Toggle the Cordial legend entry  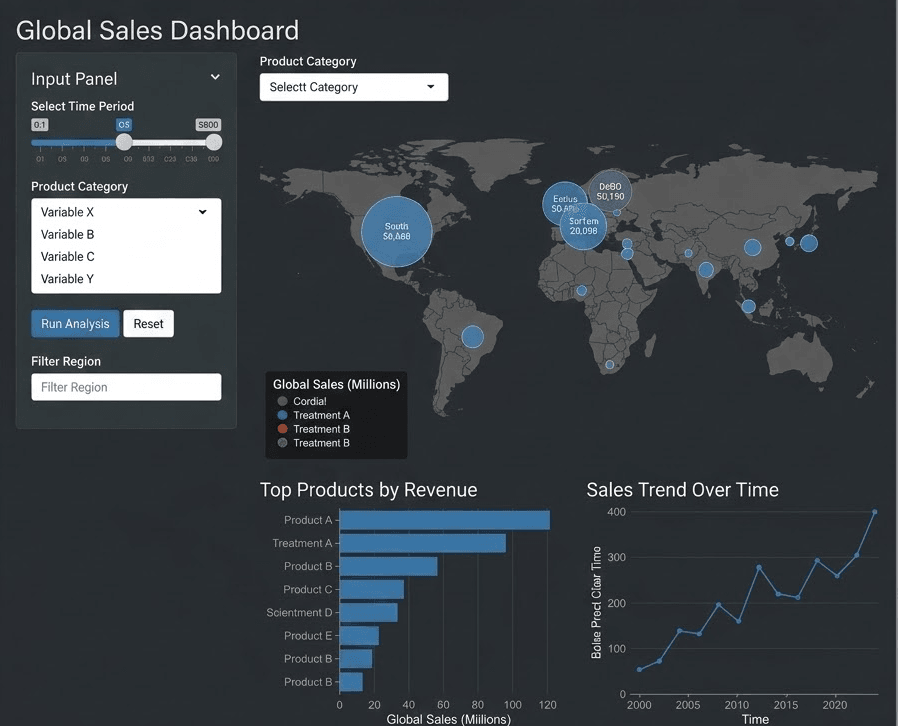pos(306,400)
